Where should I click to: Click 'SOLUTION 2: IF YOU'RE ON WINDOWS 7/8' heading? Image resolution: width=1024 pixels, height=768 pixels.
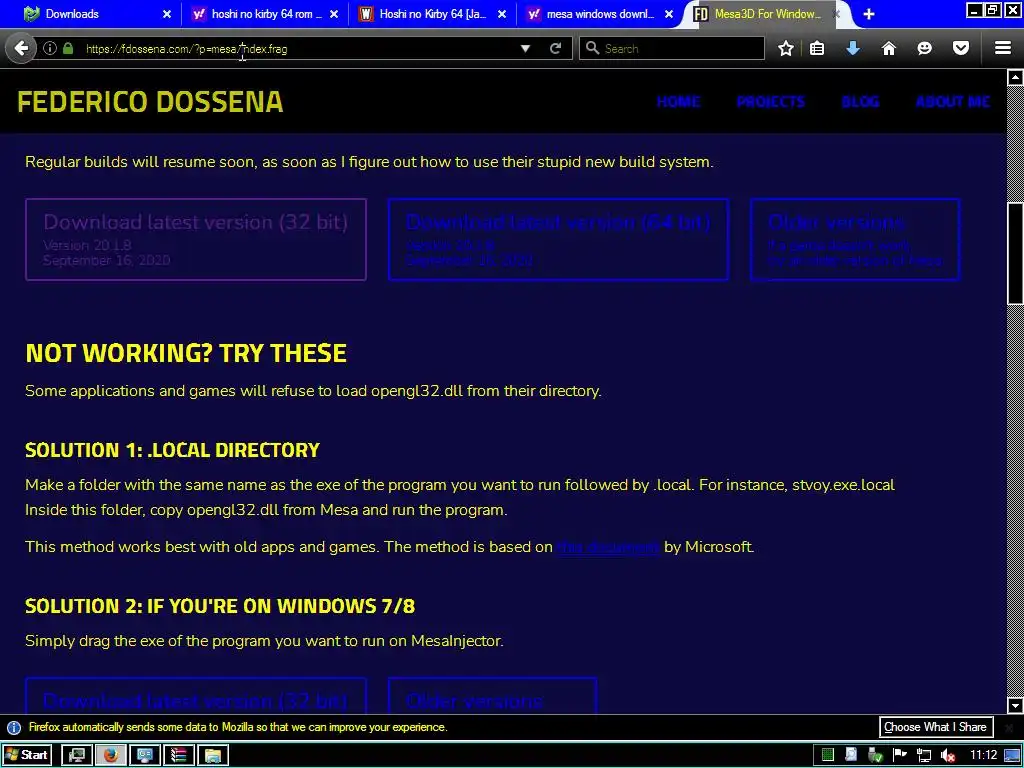[x=220, y=606]
